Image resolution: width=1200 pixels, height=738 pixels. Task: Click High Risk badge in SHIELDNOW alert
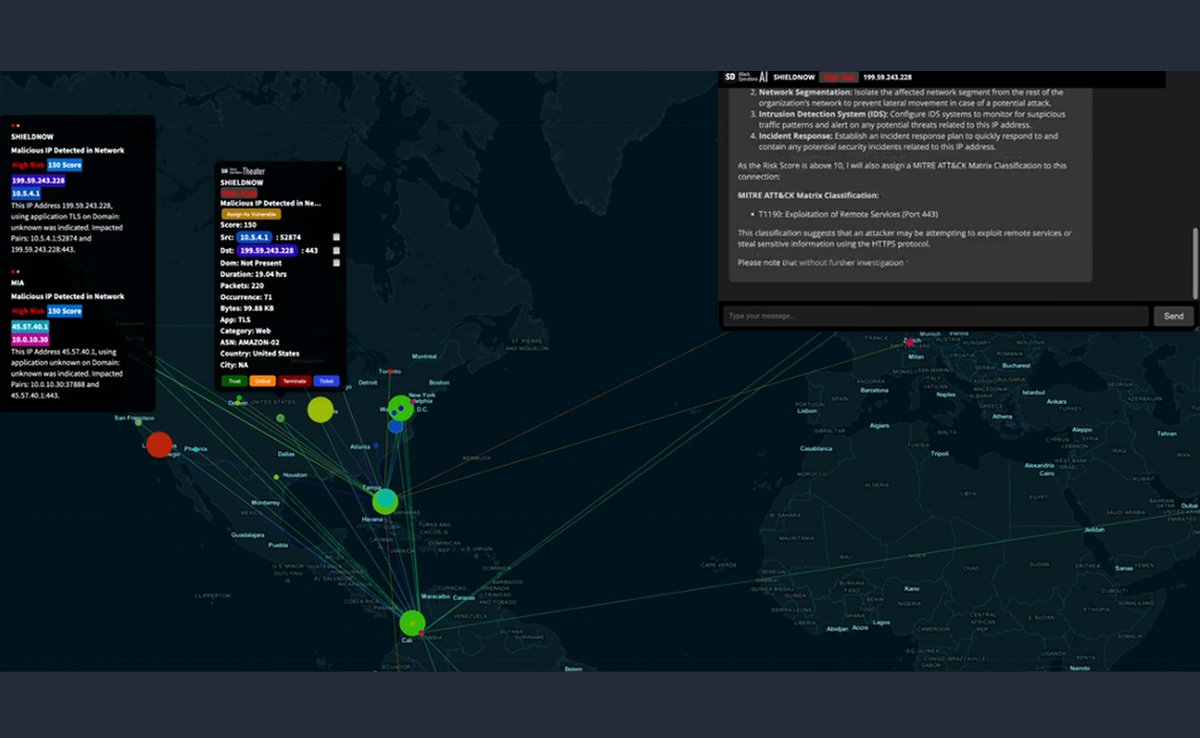tap(28, 164)
